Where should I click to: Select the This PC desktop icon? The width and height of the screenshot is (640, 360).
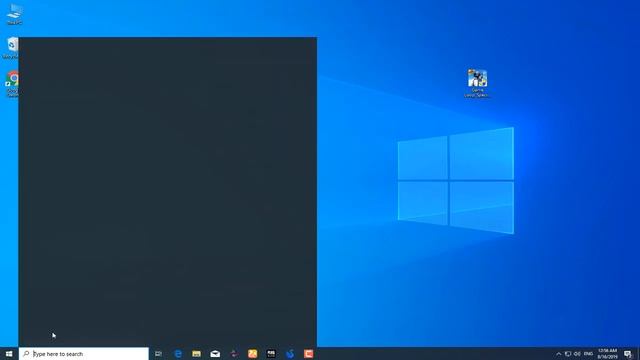[14, 14]
